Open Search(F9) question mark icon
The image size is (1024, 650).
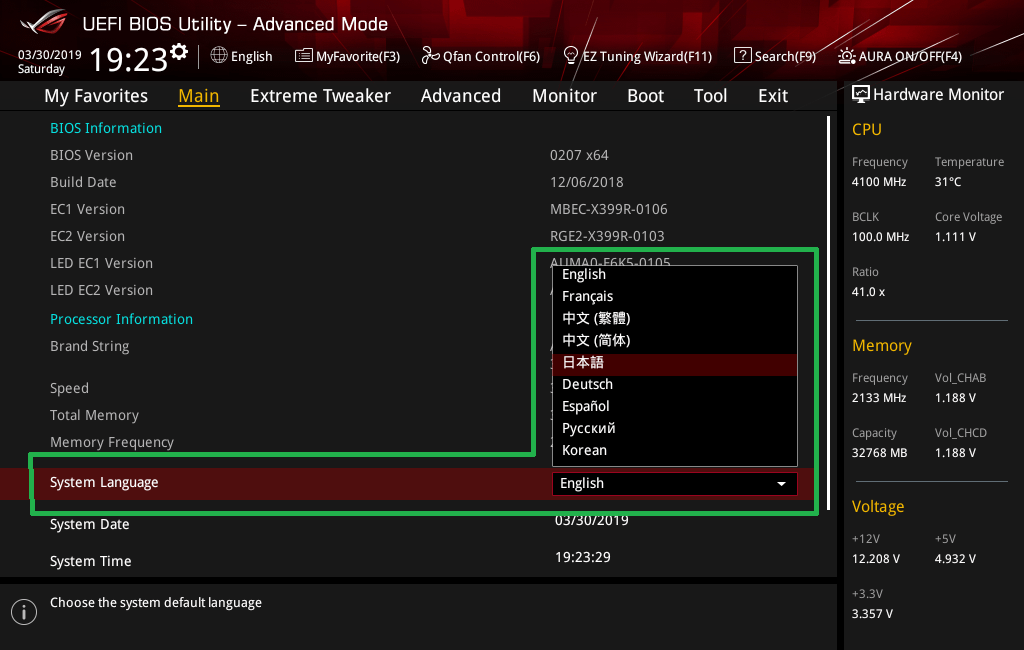tap(743, 56)
